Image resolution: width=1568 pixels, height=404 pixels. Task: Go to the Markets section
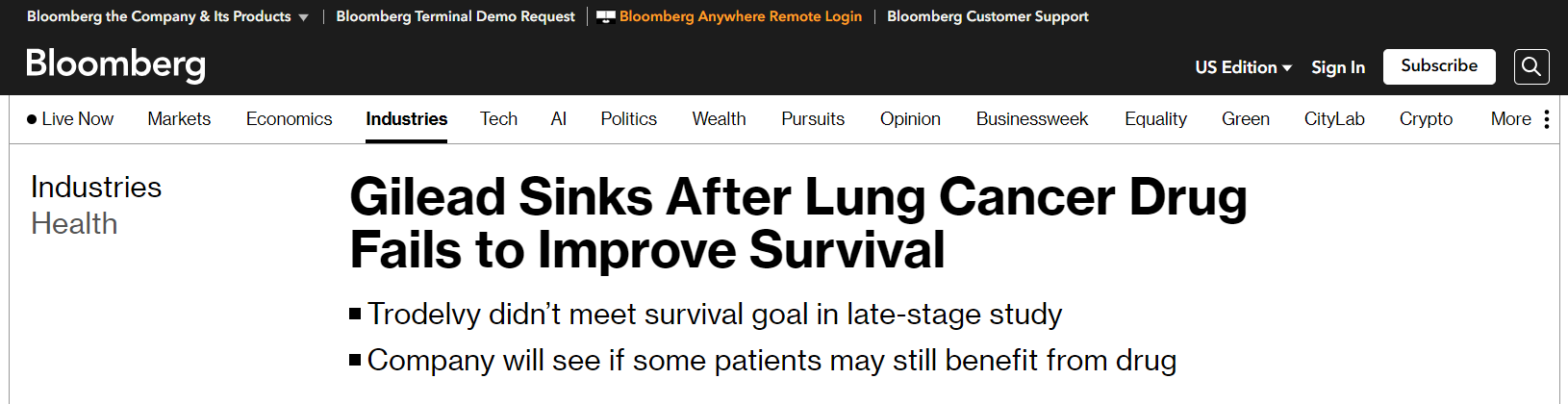(x=179, y=119)
